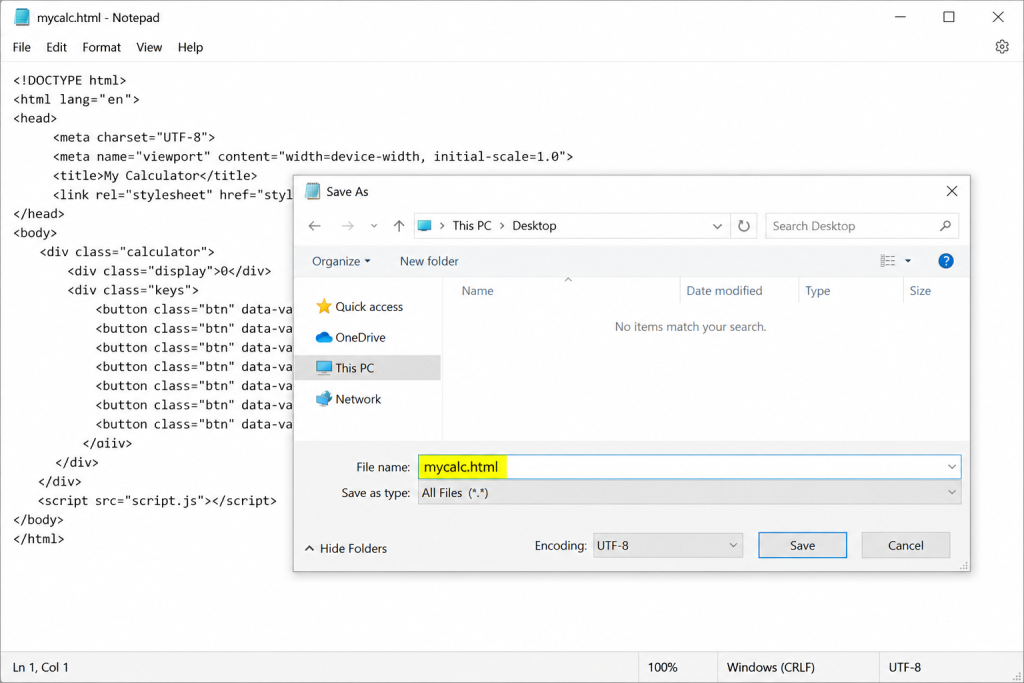
Task: Open the Encoding dropdown
Action: 667,545
